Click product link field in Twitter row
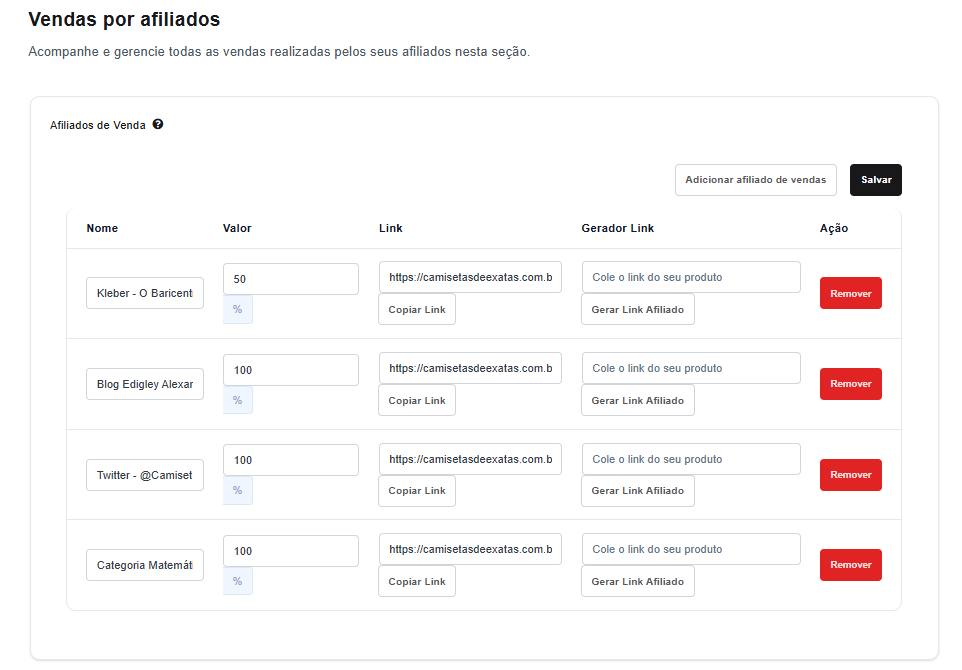 (691, 459)
